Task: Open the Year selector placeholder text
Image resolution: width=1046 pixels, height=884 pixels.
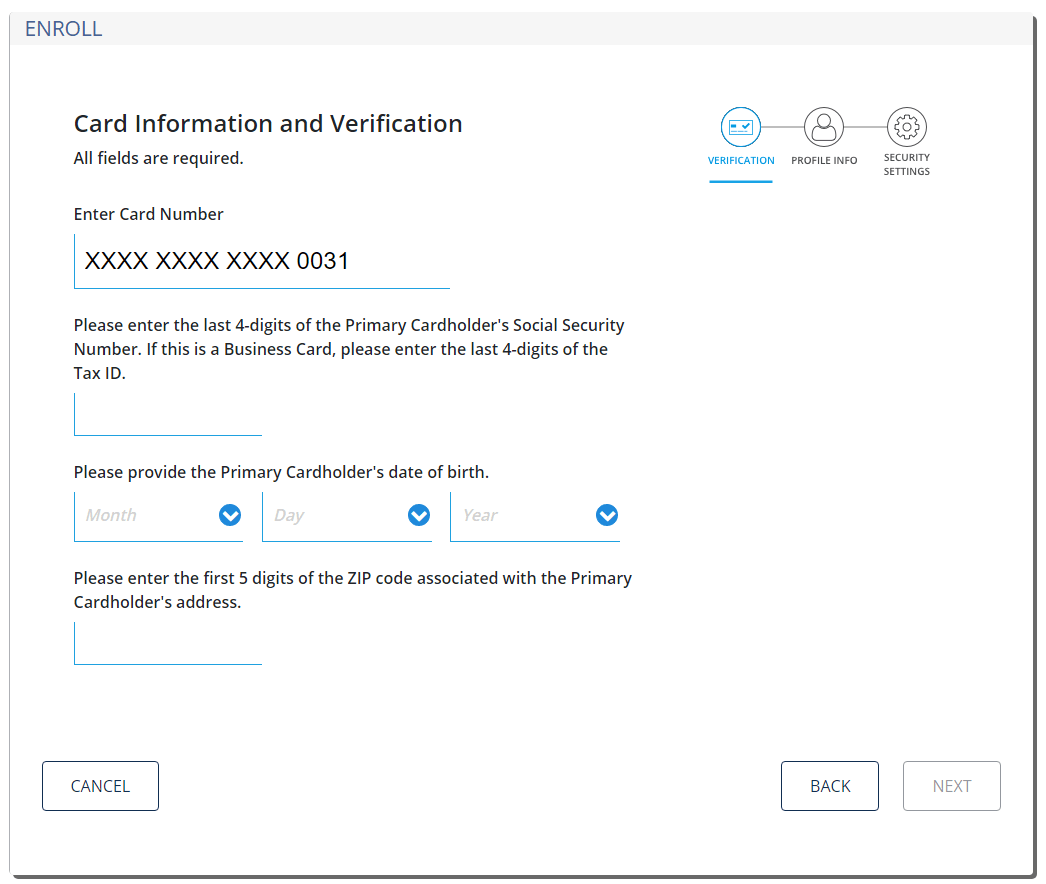Action: click(480, 515)
